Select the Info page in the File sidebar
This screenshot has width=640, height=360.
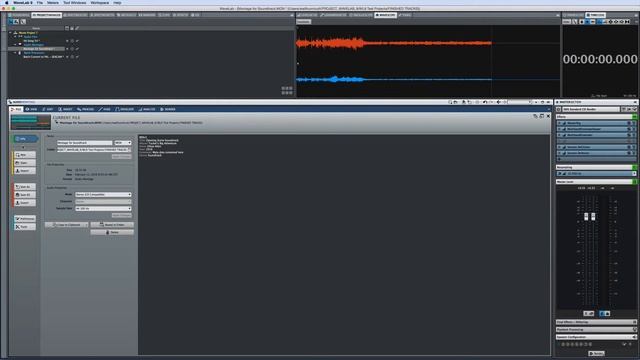pos(25,139)
